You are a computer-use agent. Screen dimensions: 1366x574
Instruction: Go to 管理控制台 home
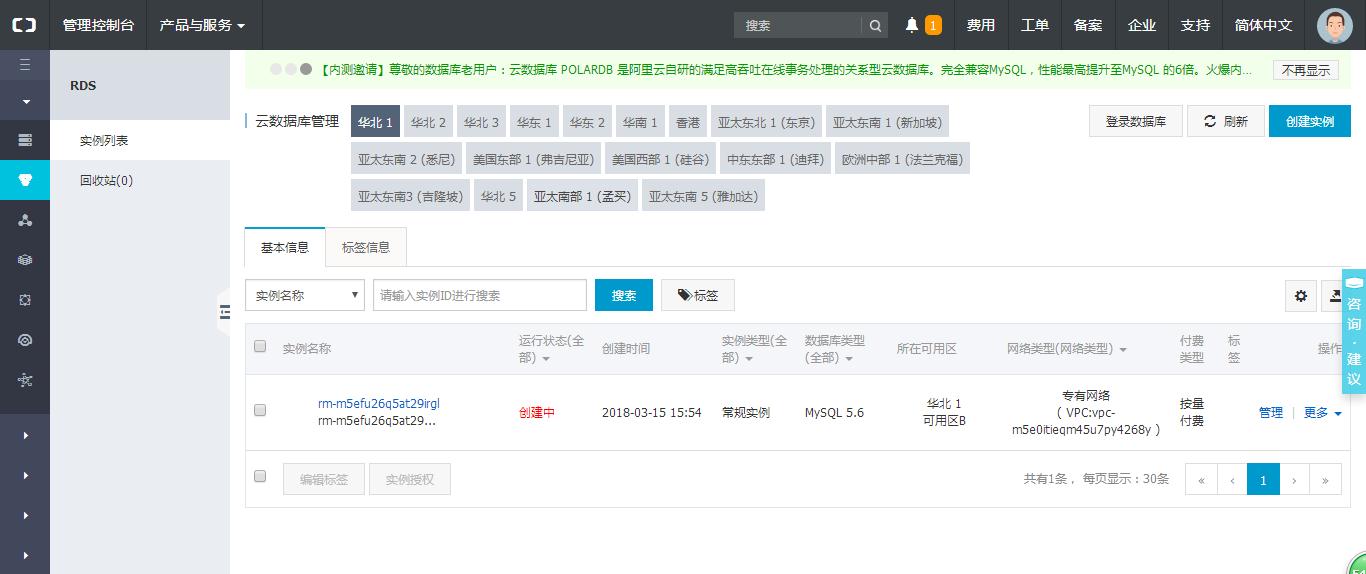click(98, 25)
